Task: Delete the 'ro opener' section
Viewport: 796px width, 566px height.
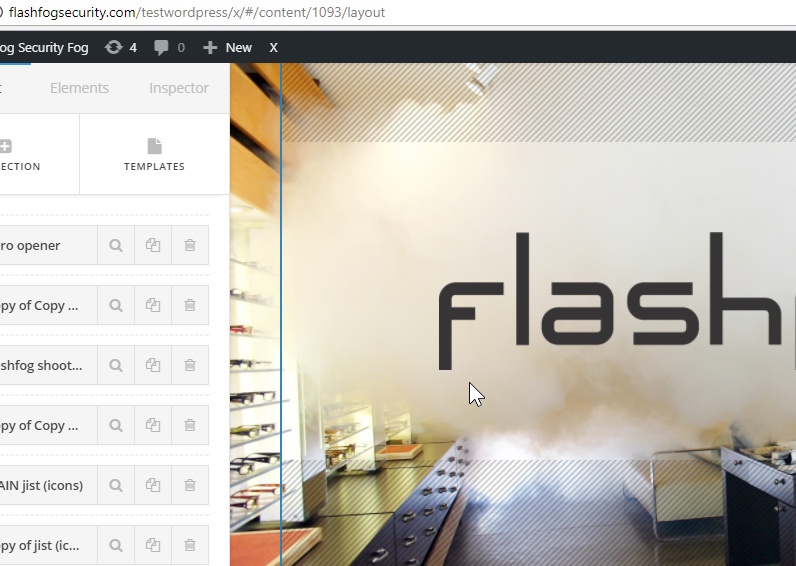Action: [x=190, y=246]
